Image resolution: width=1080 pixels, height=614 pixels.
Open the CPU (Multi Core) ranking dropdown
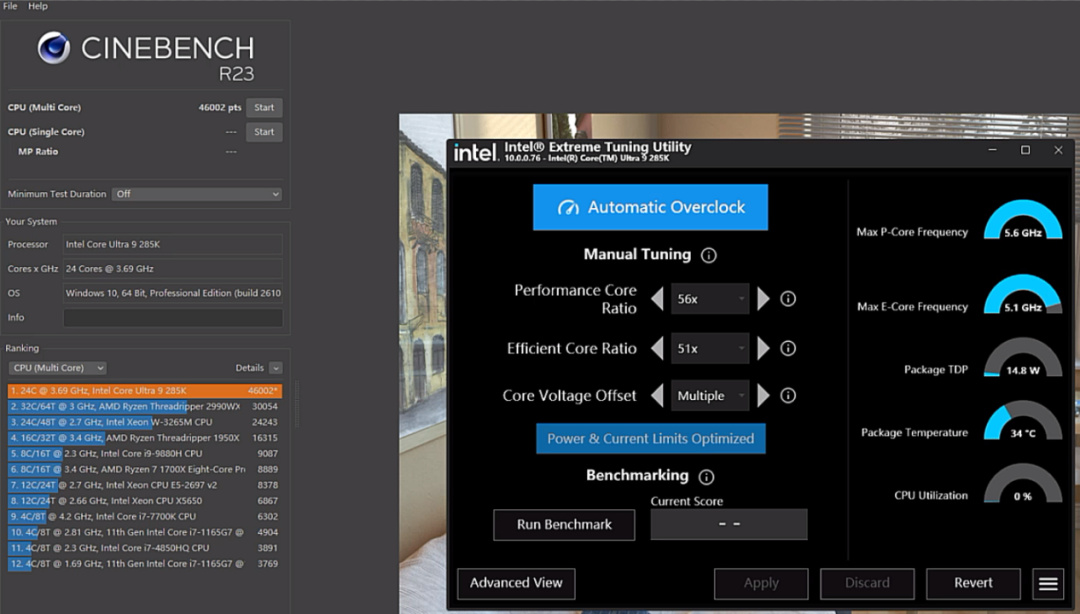(57, 368)
